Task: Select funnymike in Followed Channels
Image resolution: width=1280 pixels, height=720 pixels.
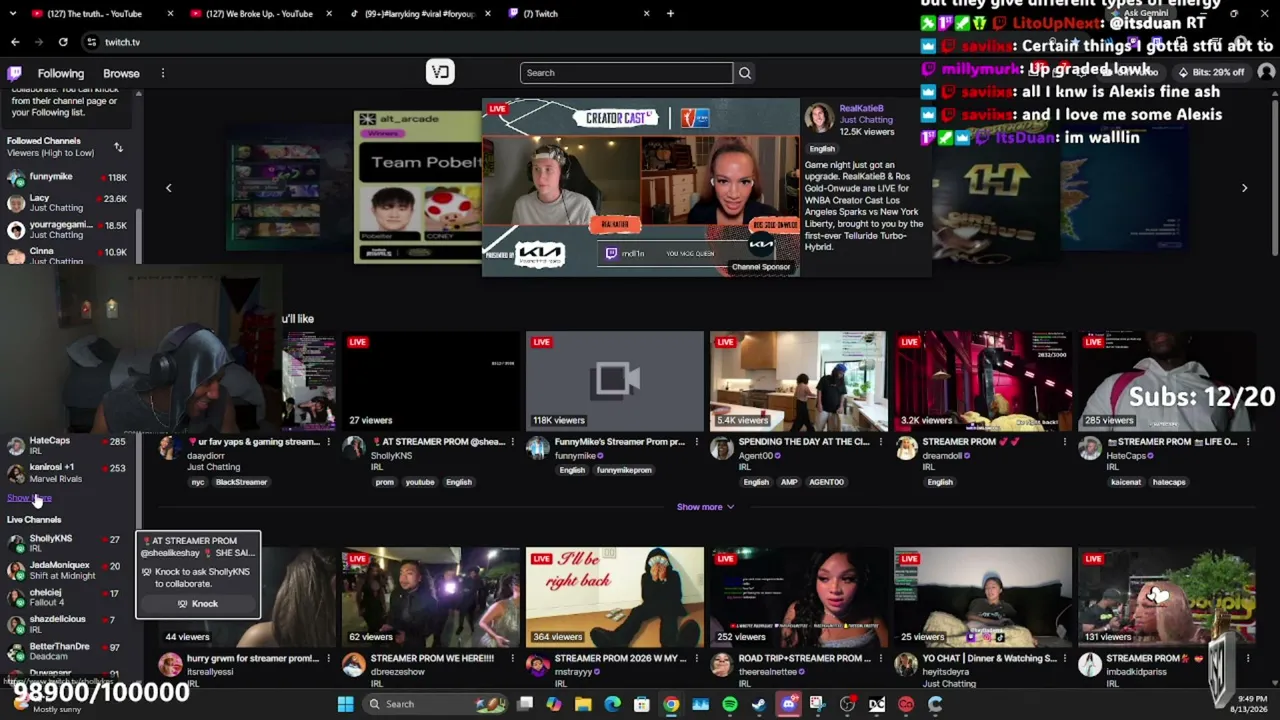Action: pyautogui.click(x=68, y=178)
